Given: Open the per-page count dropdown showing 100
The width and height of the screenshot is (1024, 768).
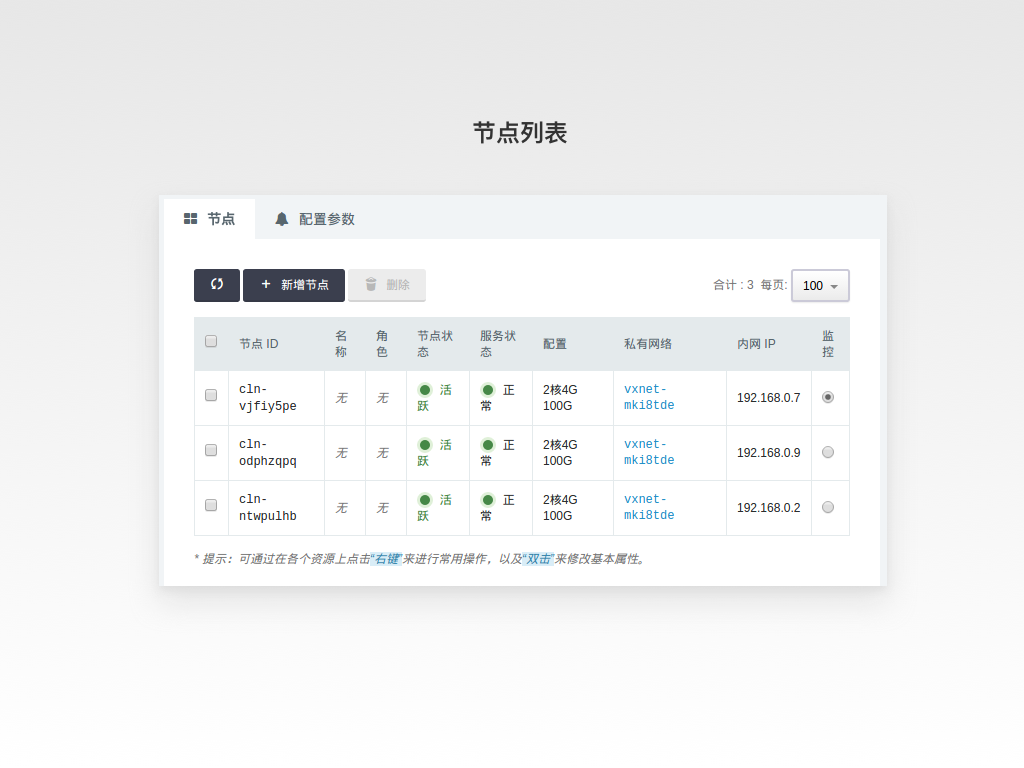Looking at the screenshot, I should (x=820, y=285).
